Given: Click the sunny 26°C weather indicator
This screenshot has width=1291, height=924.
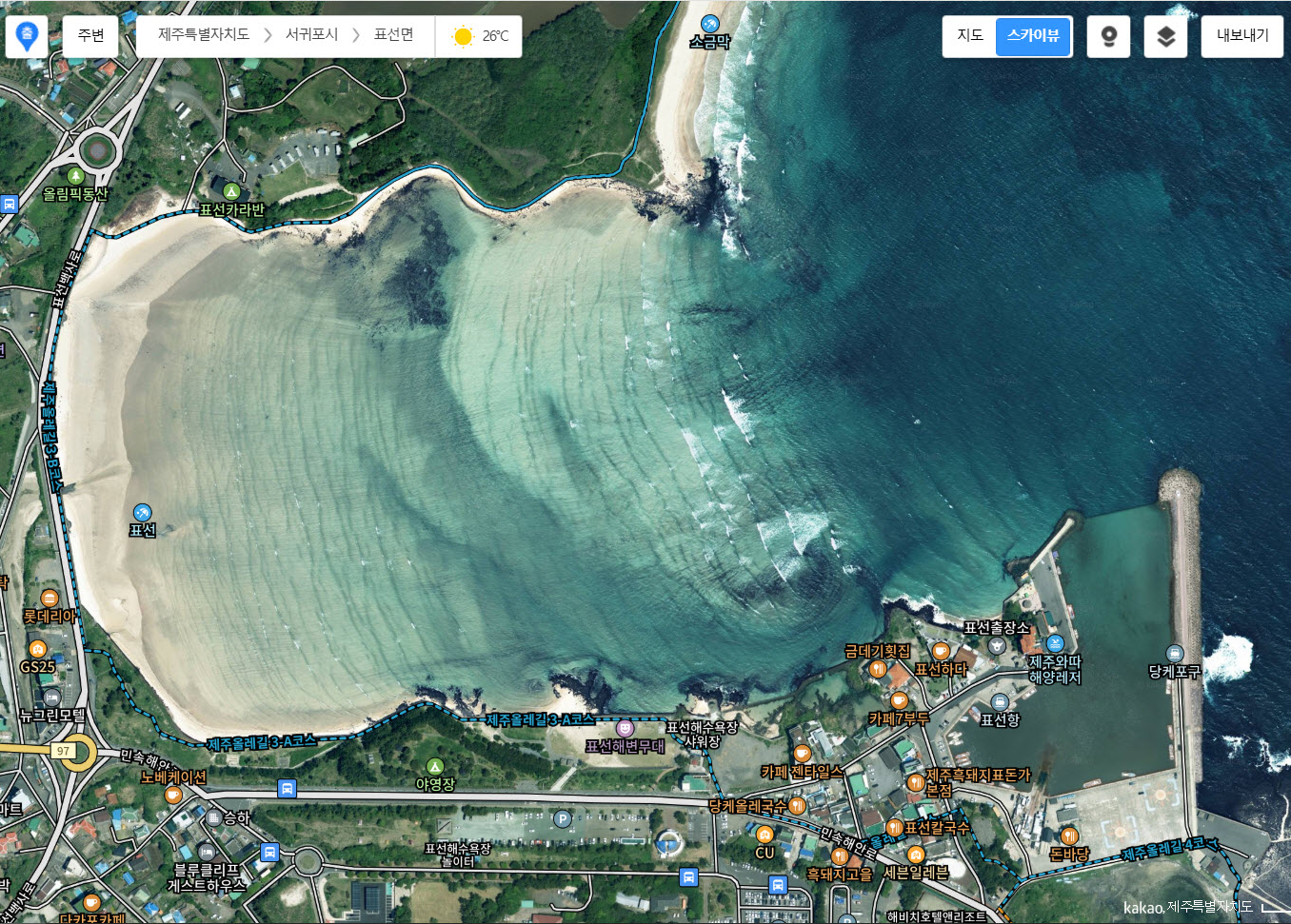Looking at the screenshot, I should click(x=480, y=36).
